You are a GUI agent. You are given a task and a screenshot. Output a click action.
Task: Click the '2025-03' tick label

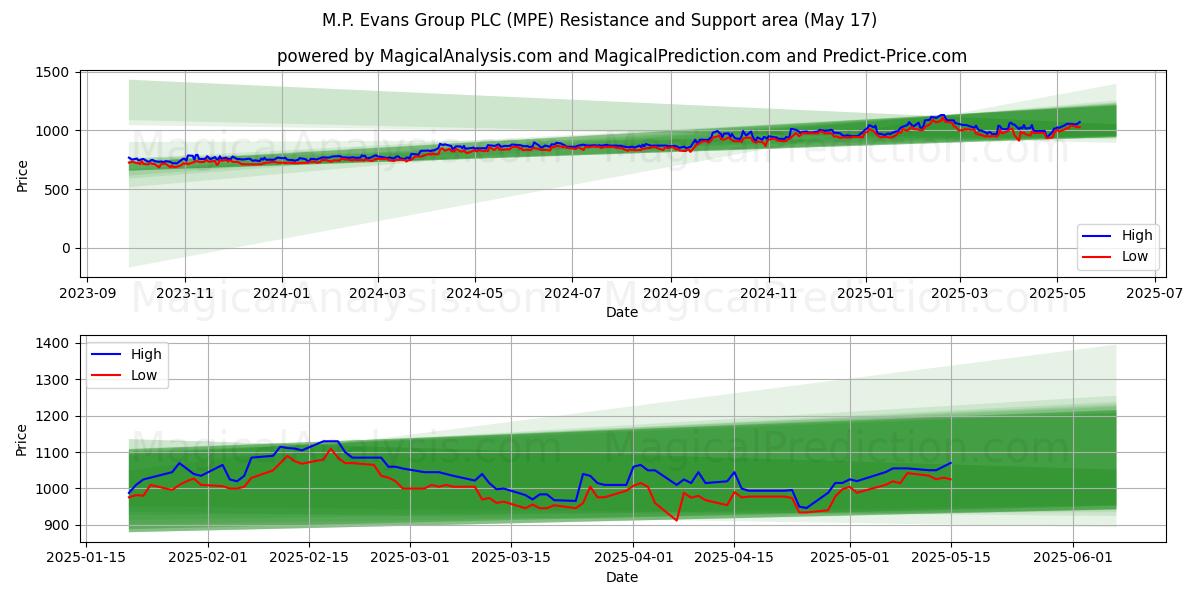click(x=960, y=293)
